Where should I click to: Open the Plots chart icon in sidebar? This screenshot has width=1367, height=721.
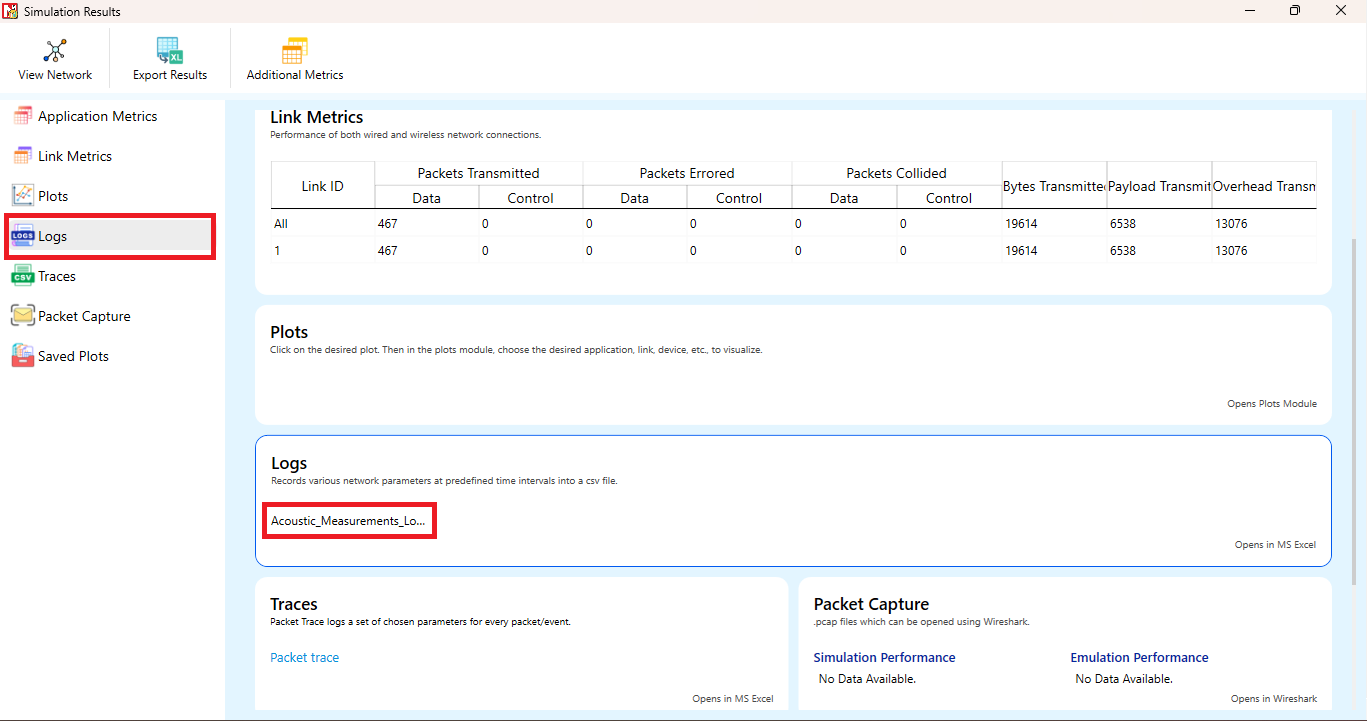23,196
